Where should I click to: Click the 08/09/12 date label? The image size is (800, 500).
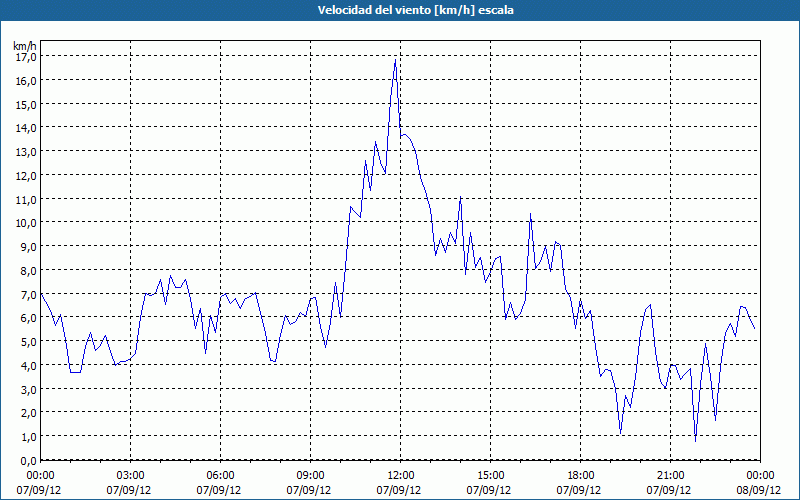click(759, 490)
